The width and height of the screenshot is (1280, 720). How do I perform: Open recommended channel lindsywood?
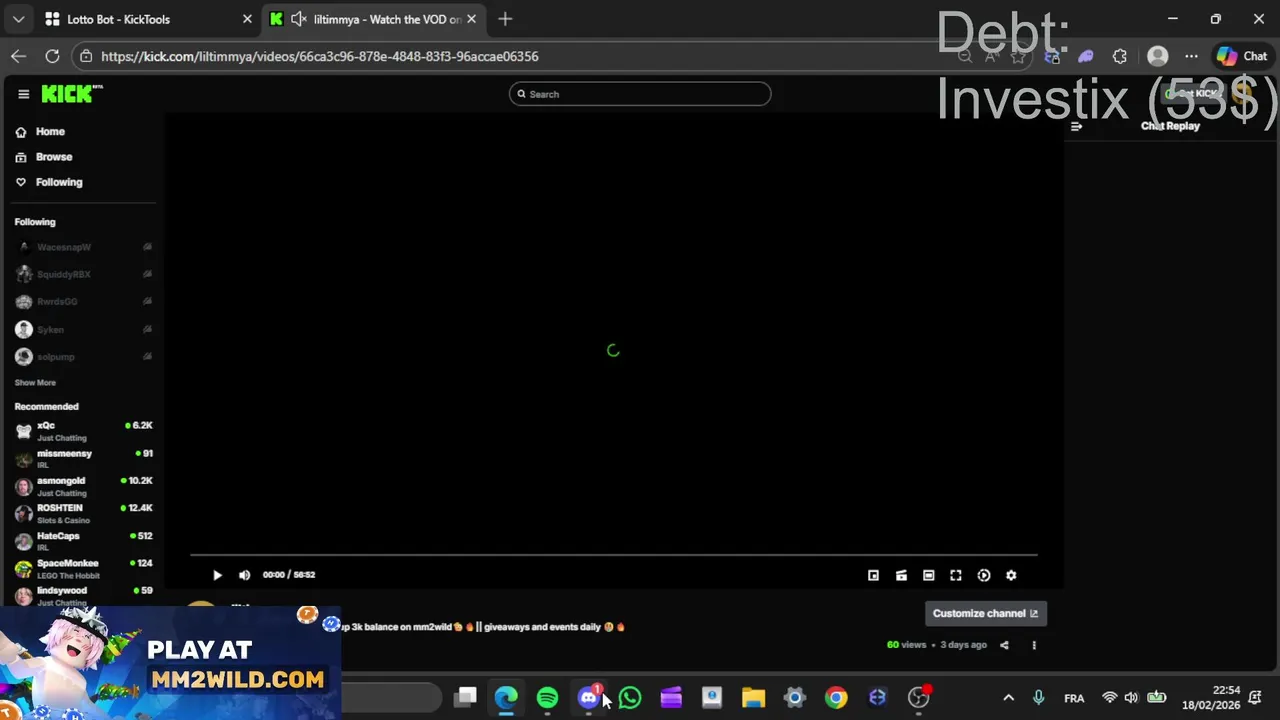(x=84, y=596)
